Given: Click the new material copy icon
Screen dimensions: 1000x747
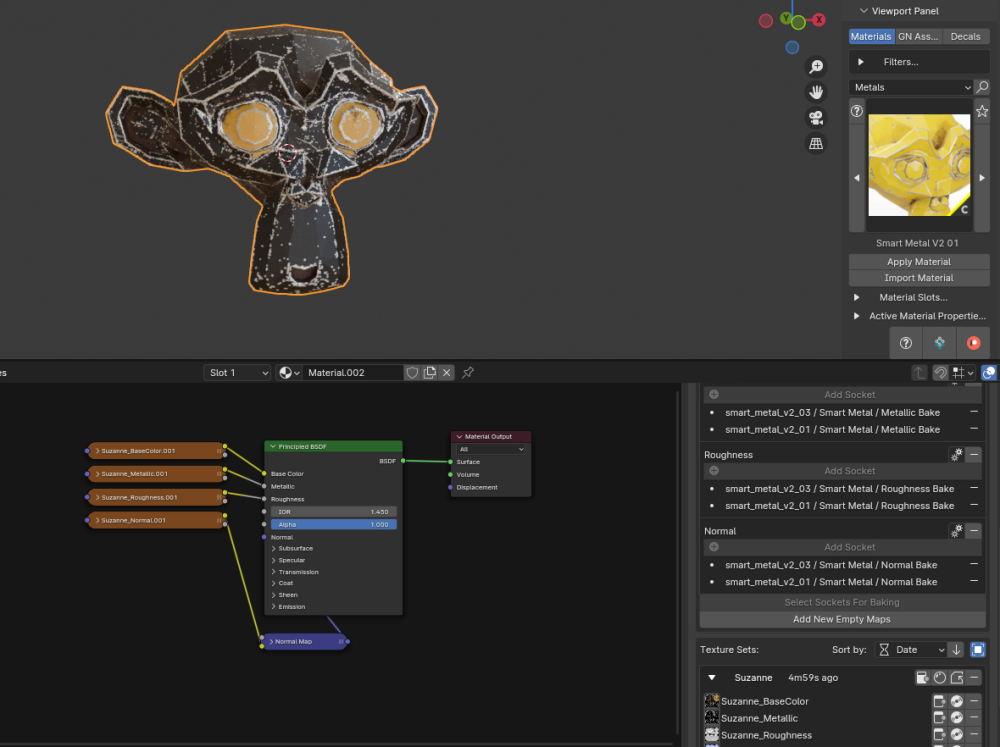Looking at the screenshot, I should pos(429,373).
